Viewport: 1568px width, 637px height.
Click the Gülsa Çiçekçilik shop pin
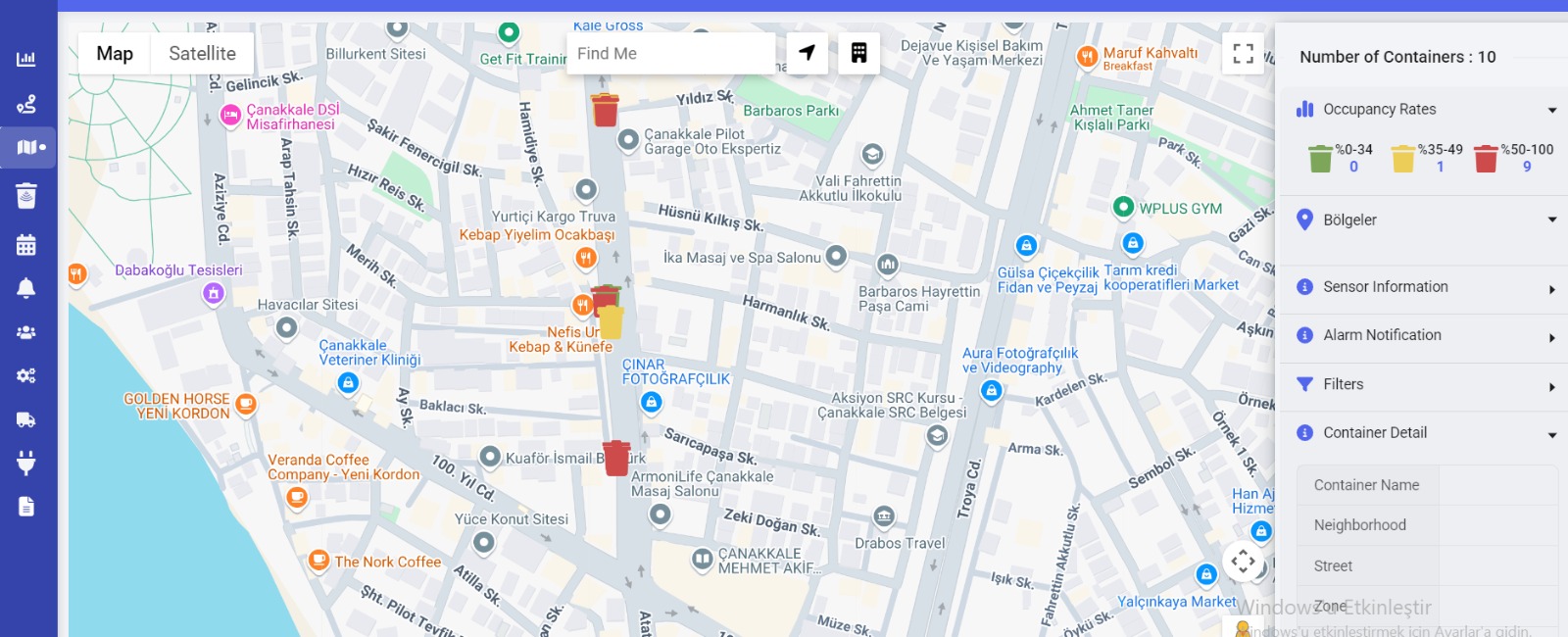(x=1026, y=245)
